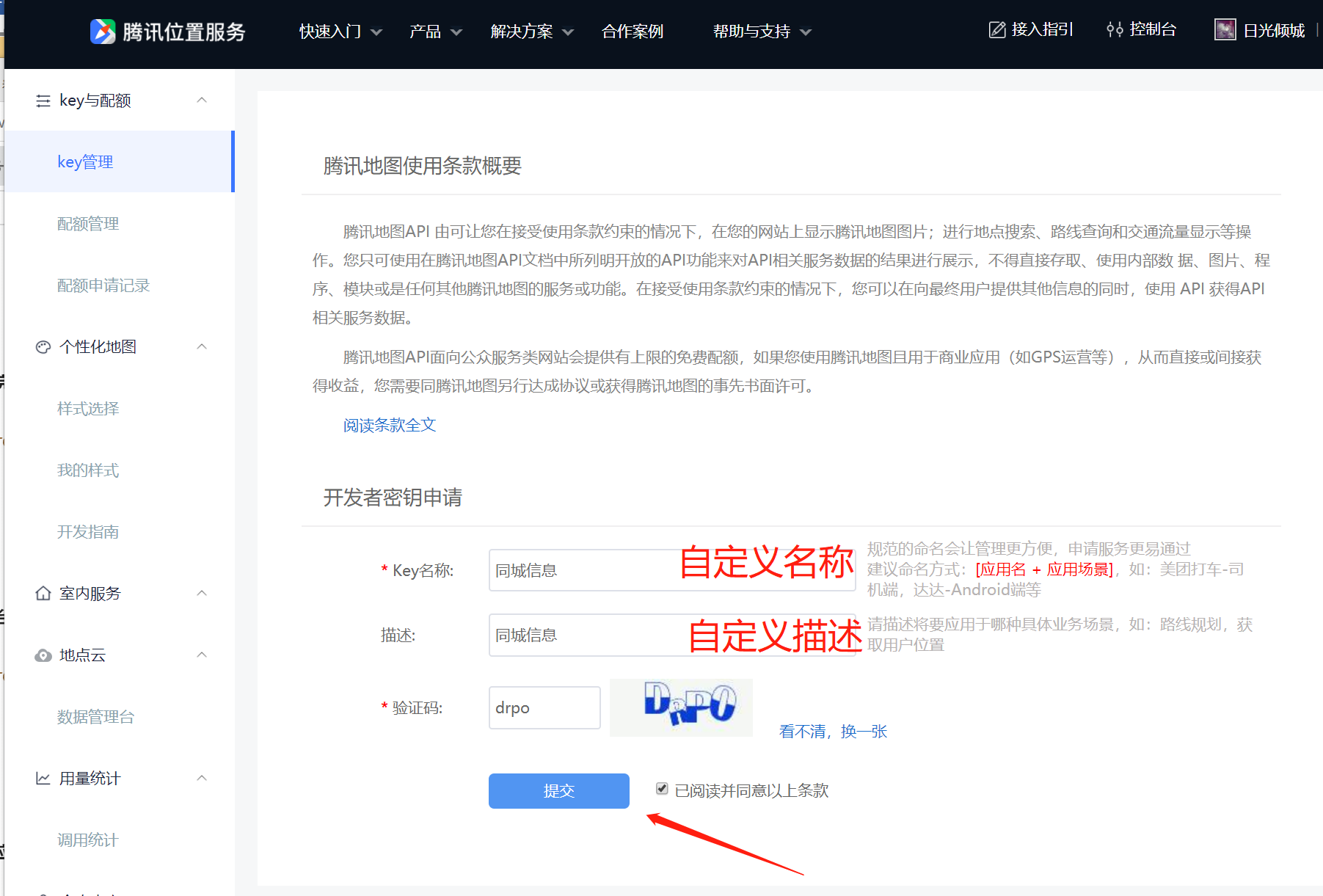The image size is (1323, 896).
Task: Open 调用统计 in the sidebar
Action: pos(88,840)
